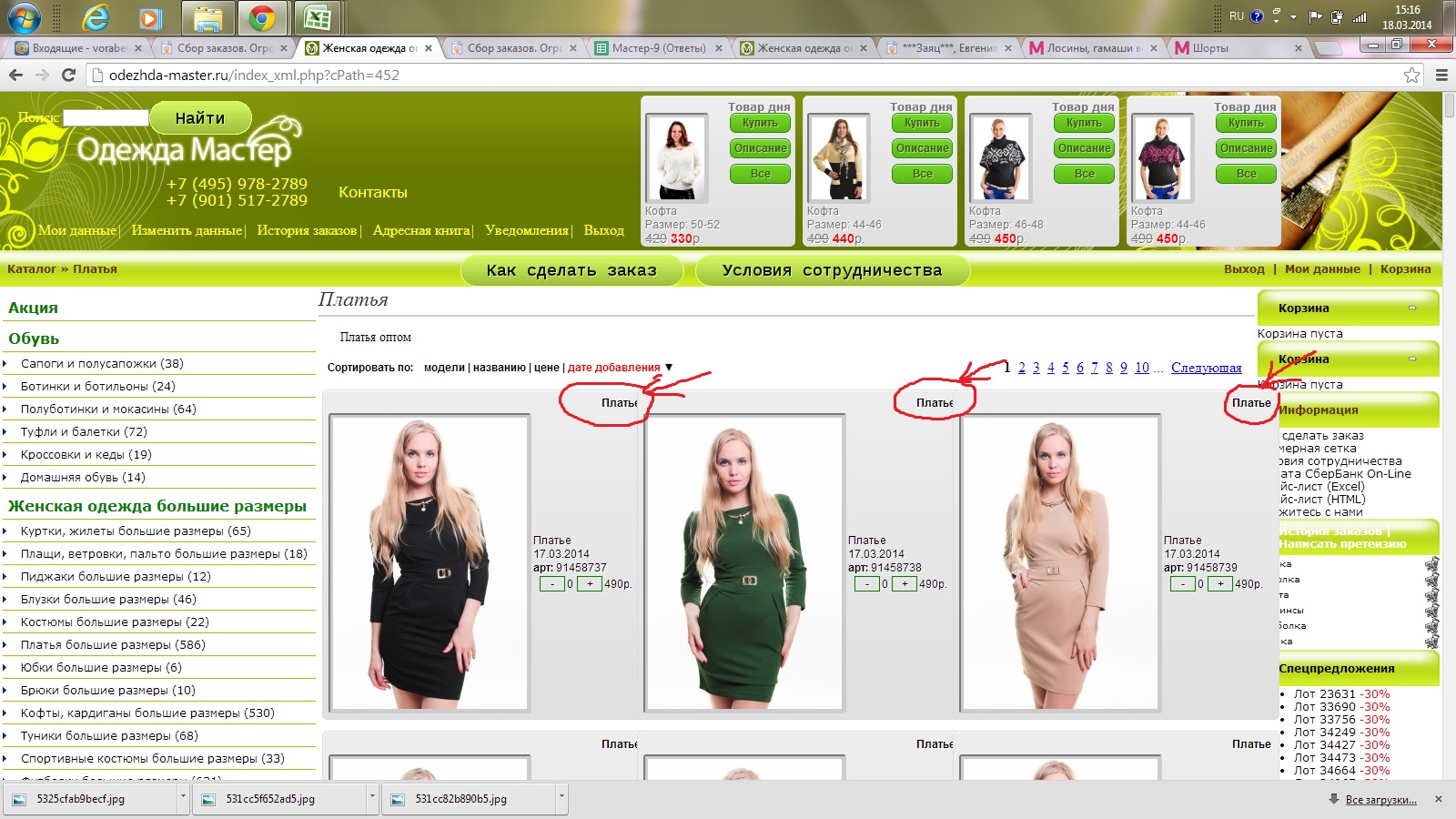
Task: Open Уведомления in the account menu
Action: pos(527,230)
